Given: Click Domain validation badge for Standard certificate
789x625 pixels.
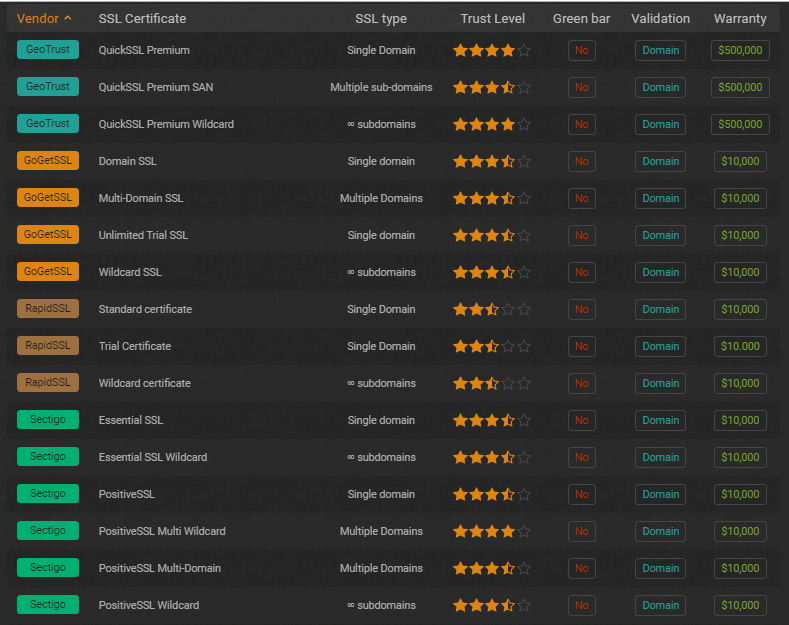Looking at the screenshot, I should click(x=660, y=309).
